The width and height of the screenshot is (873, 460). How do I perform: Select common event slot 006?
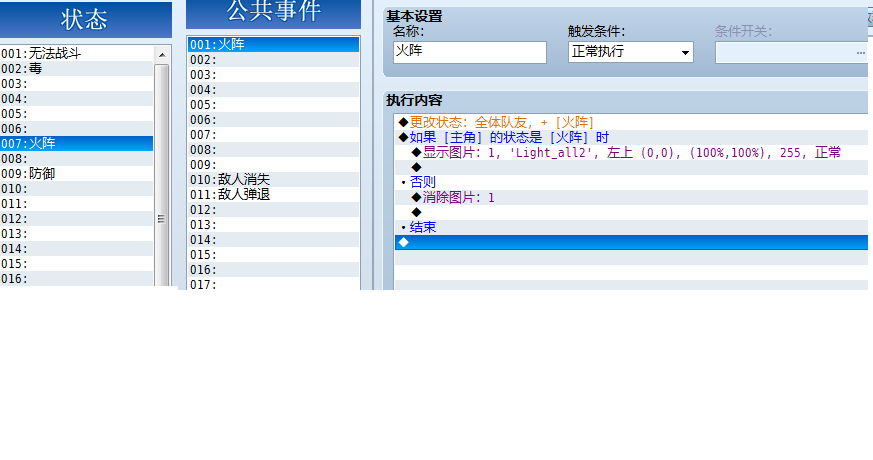point(273,120)
